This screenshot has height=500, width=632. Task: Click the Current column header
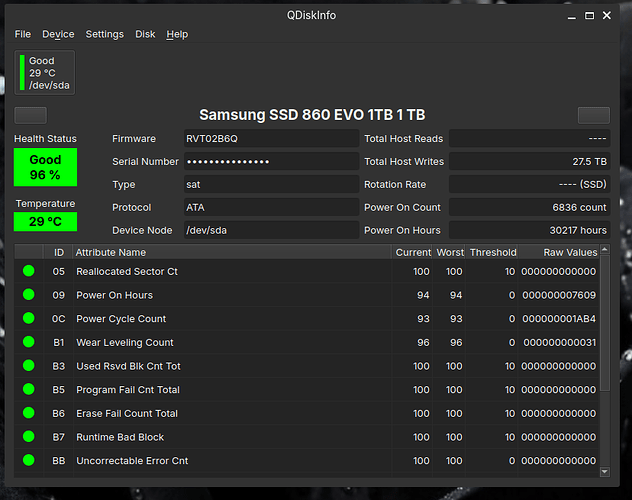(412, 252)
